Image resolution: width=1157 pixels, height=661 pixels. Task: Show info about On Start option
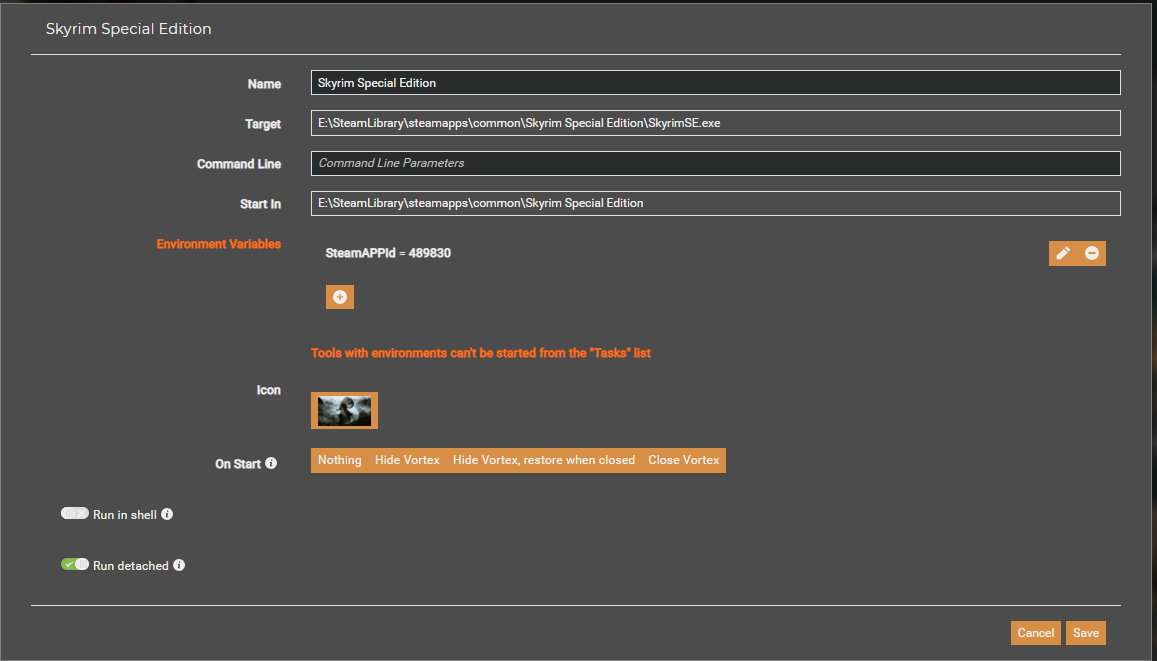pyautogui.click(x=271, y=463)
